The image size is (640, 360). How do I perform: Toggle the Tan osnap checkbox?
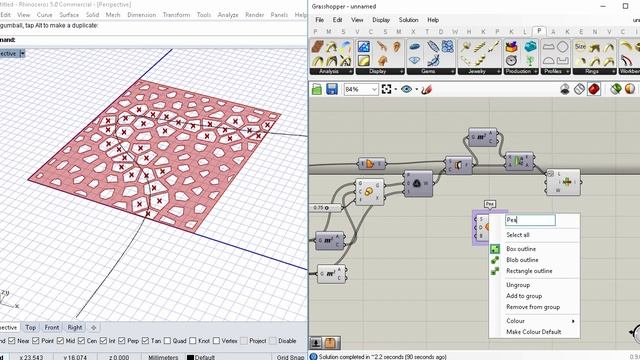point(145,340)
